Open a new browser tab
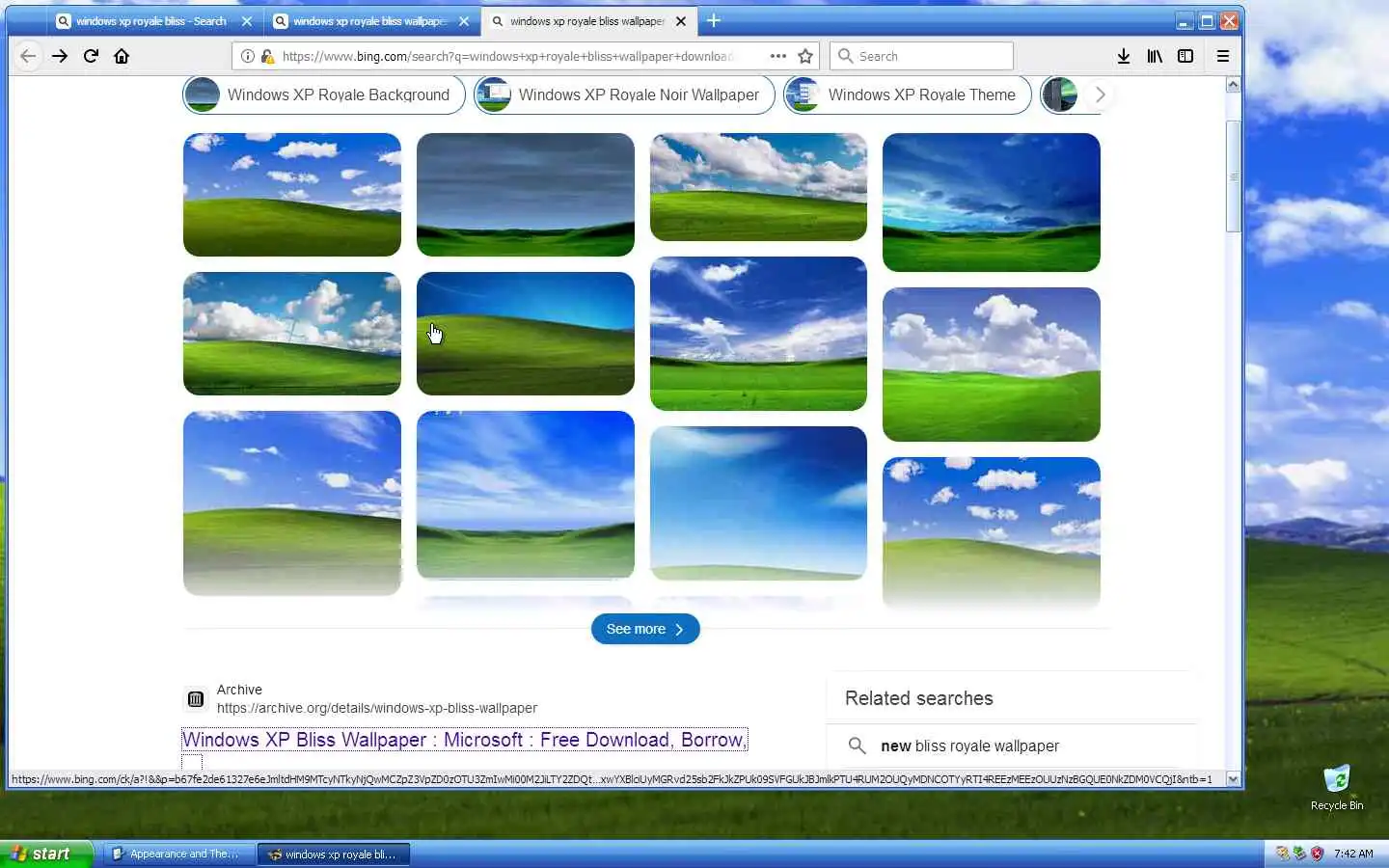Screen dimensions: 1389x868 click(714, 20)
